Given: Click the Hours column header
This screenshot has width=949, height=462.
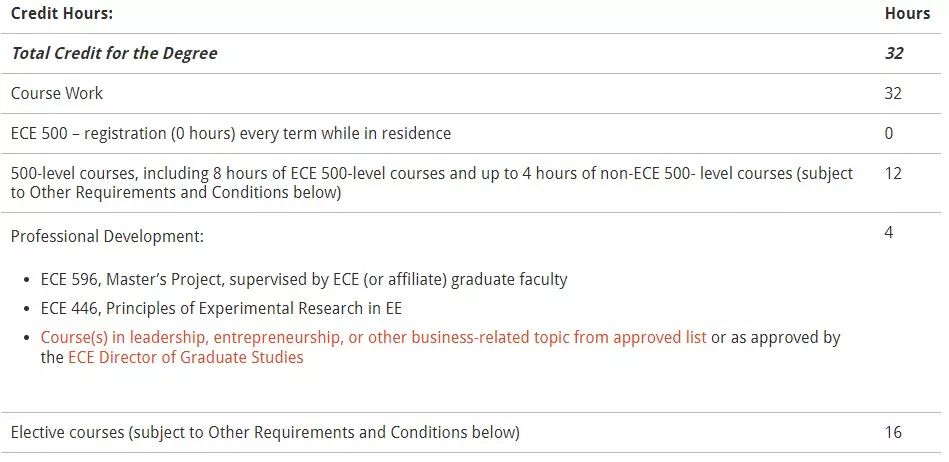Looking at the screenshot, I should pyautogui.click(x=907, y=13).
